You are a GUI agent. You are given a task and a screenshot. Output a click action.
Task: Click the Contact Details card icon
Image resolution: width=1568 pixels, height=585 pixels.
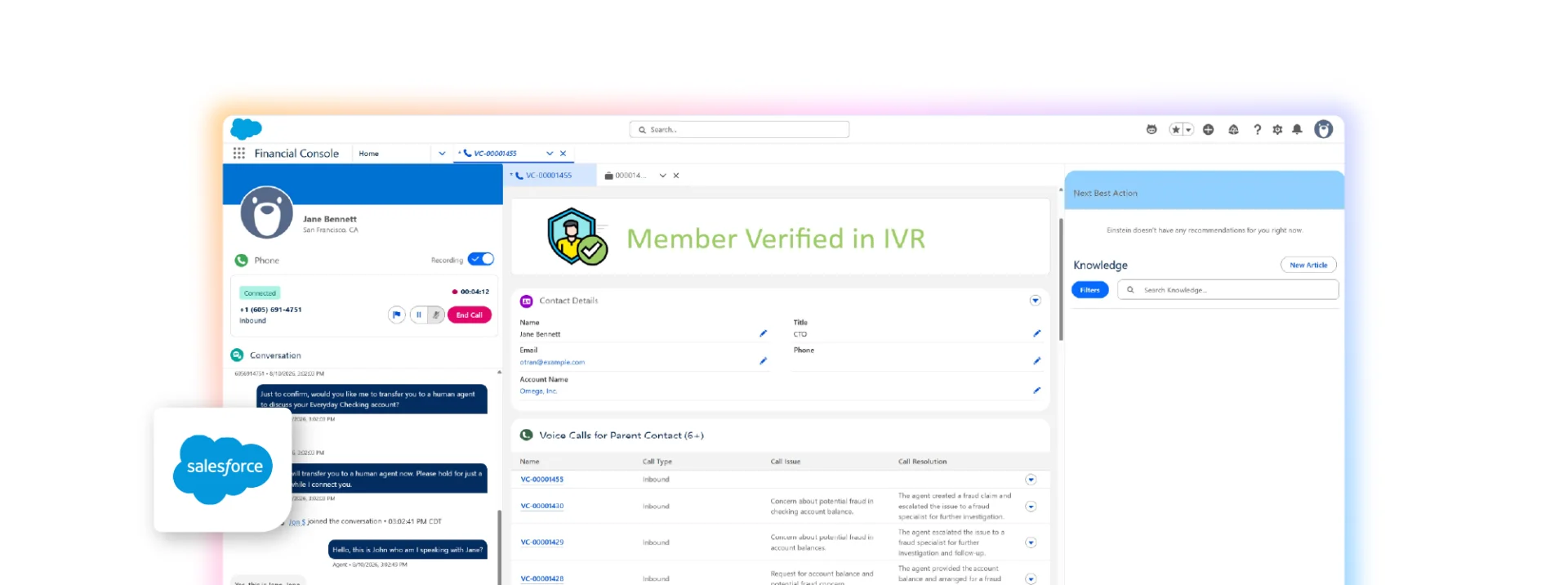tap(527, 301)
